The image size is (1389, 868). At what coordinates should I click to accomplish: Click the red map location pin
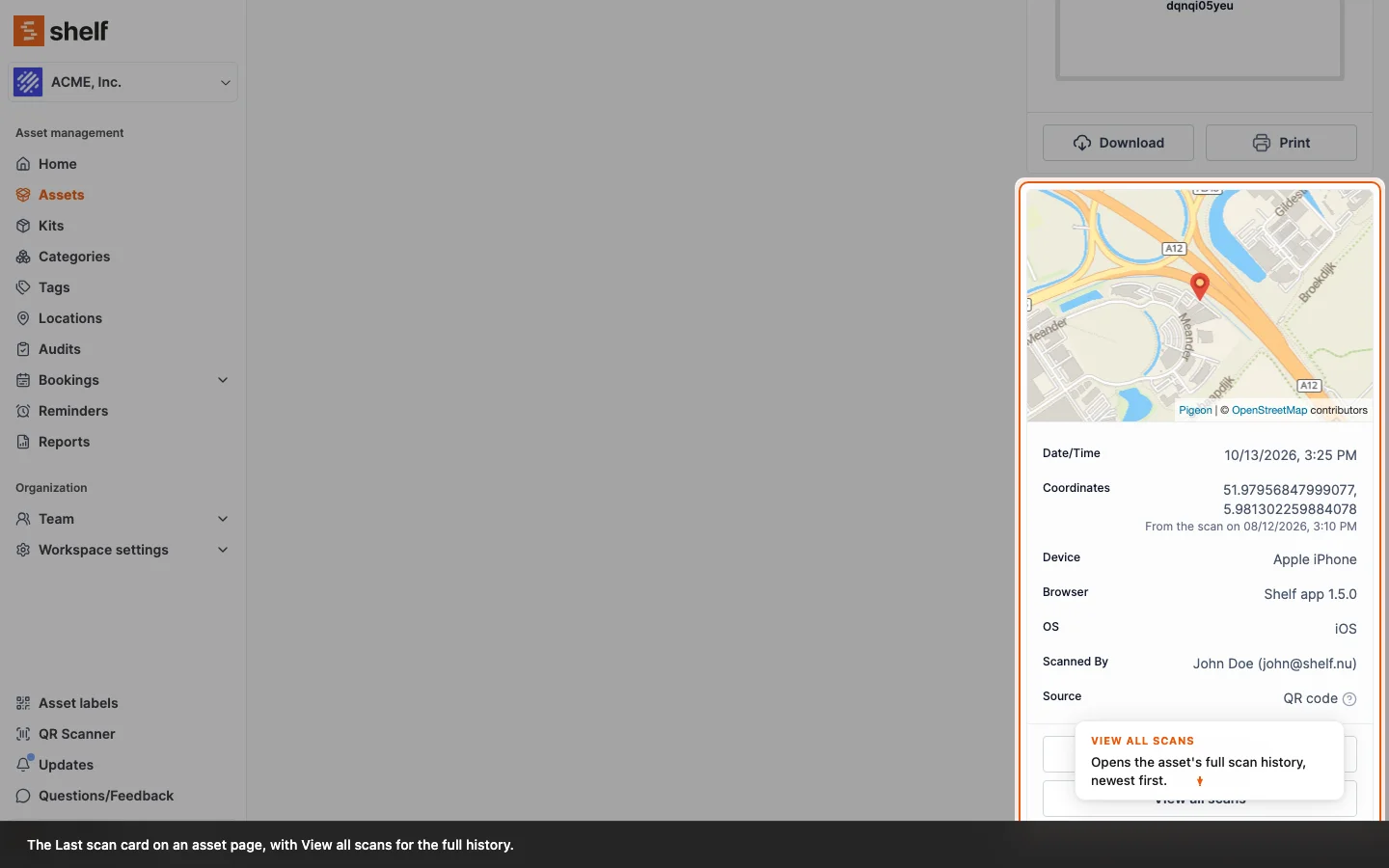pyautogui.click(x=1200, y=286)
